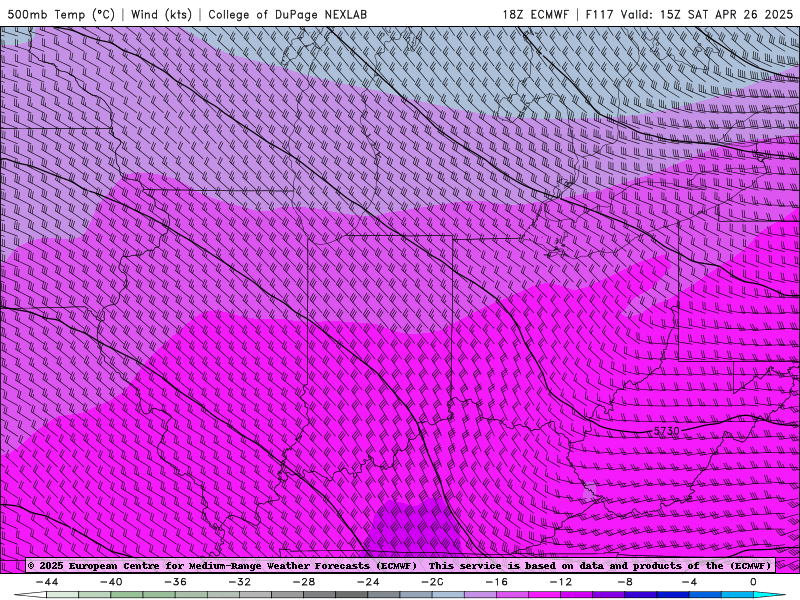Click the -20 colorbar label
The width and height of the screenshot is (800, 600).
click(x=432, y=582)
